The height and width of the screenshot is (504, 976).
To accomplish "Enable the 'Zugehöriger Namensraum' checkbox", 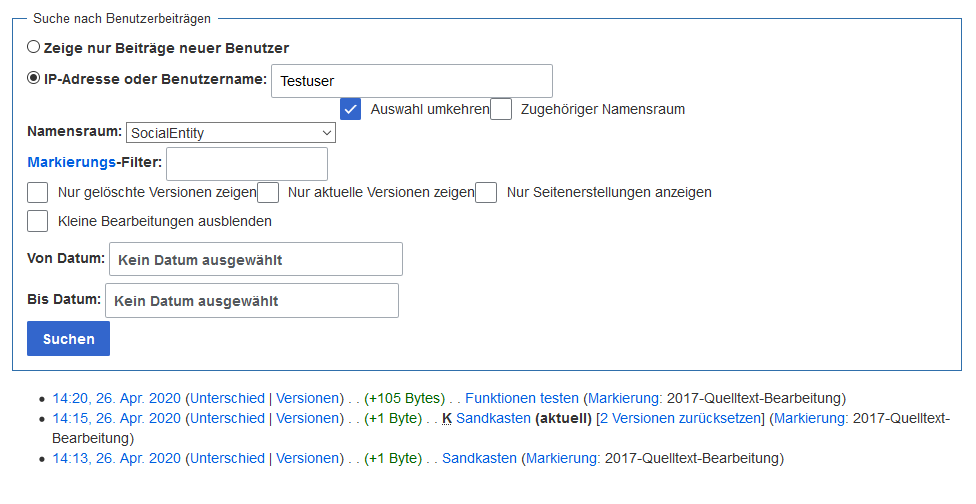I will (x=501, y=109).
